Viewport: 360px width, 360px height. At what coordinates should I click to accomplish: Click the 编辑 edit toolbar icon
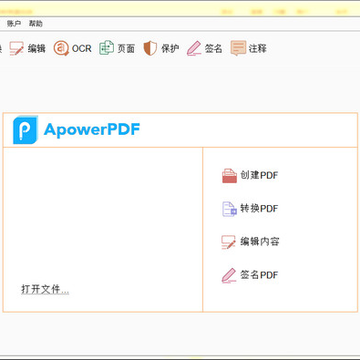click(17, 49)
